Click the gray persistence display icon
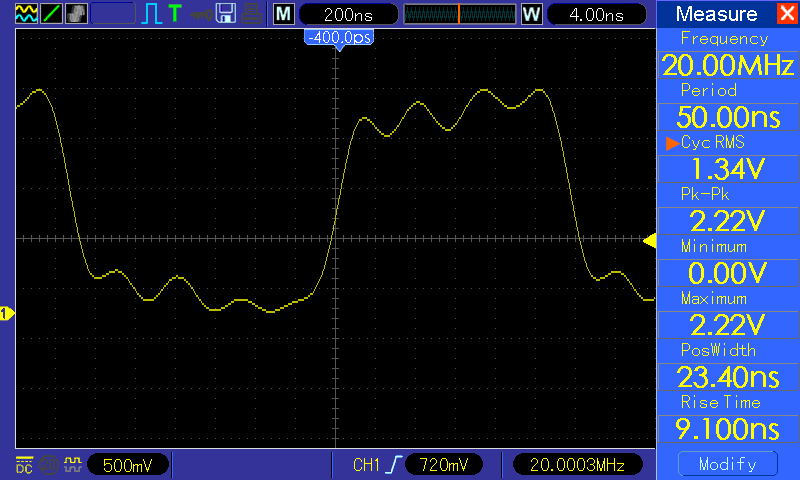The height and width of the screenshot is (480, 800). click(x=76, y=13)
